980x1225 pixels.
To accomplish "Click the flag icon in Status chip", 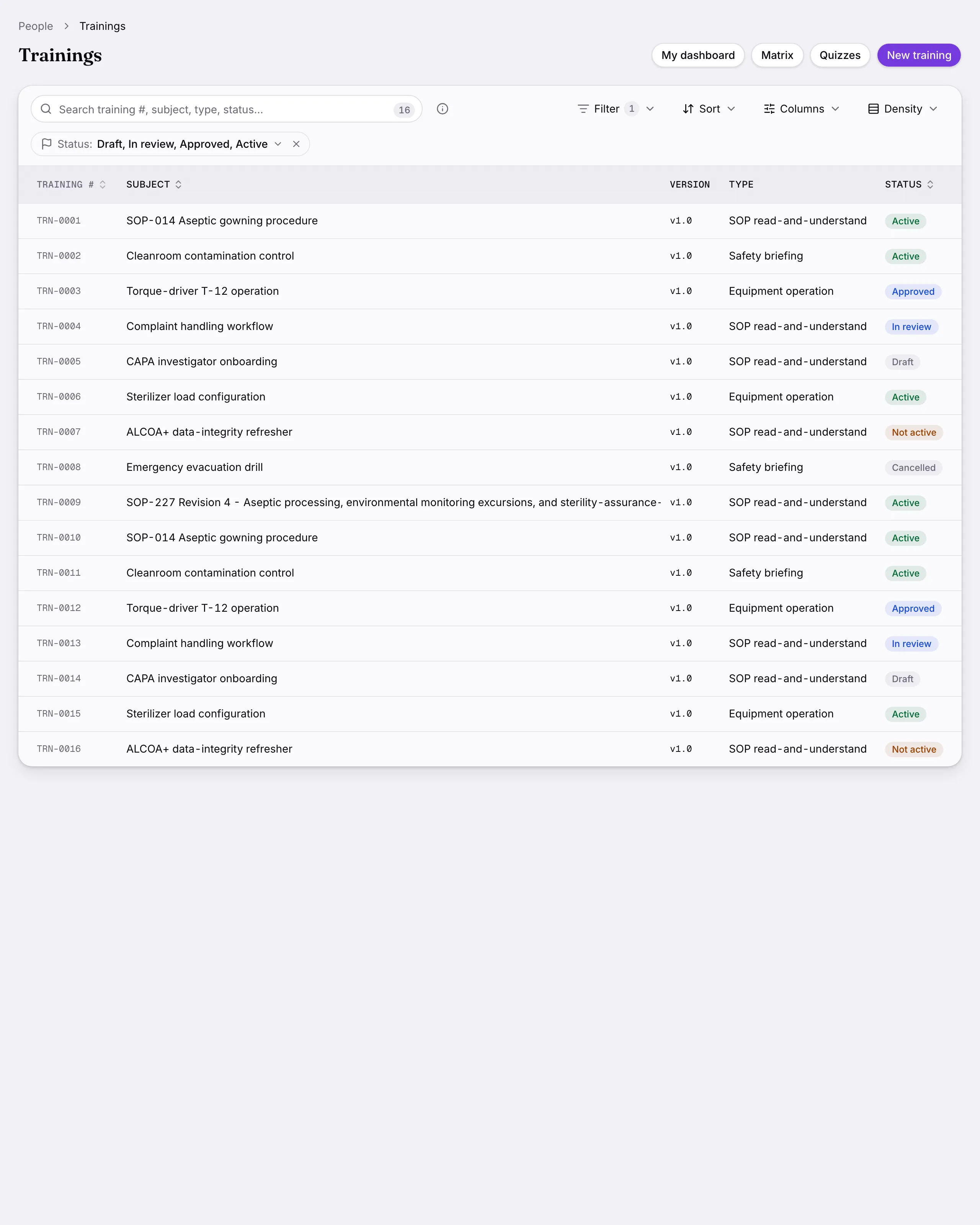I will 47,144.
